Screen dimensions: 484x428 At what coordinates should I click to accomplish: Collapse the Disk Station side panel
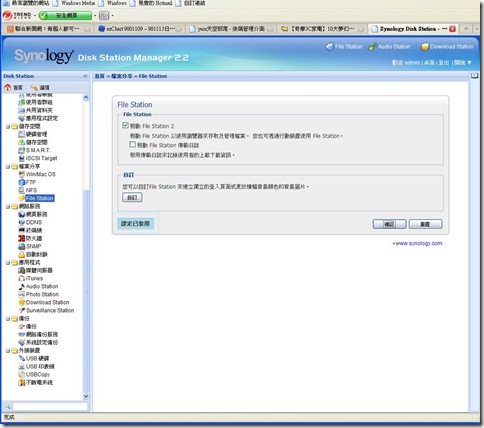[85, 76]
